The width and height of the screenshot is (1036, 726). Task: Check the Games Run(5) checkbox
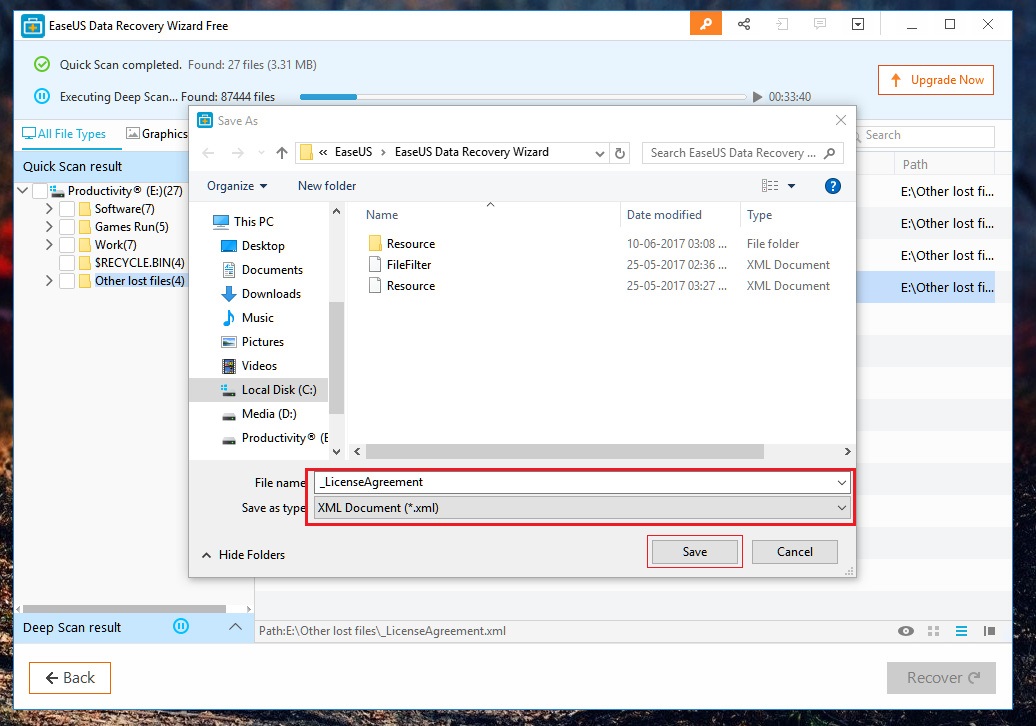click(x=67, y=227)
